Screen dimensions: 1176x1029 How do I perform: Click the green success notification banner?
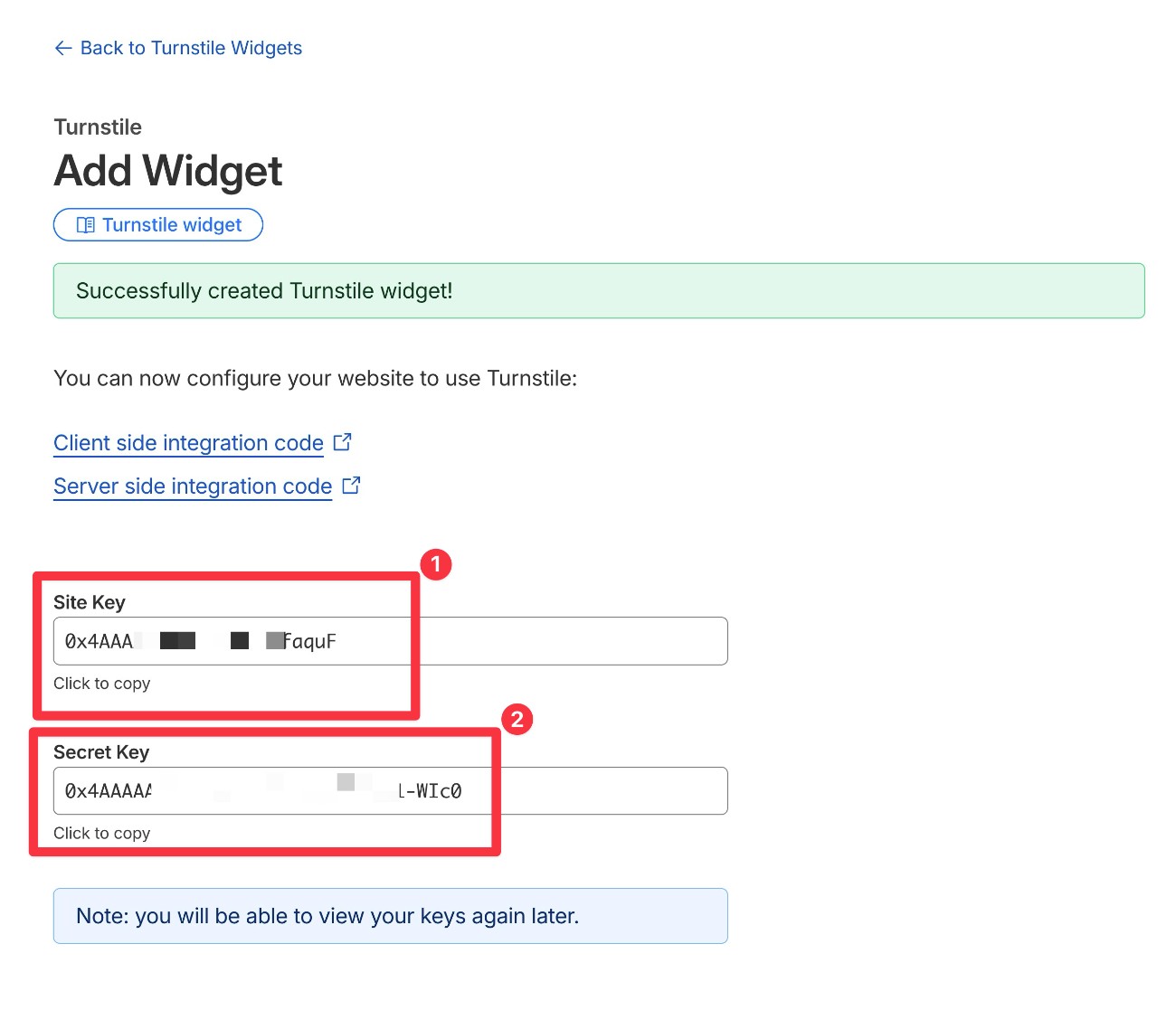(x=599, y=291)
